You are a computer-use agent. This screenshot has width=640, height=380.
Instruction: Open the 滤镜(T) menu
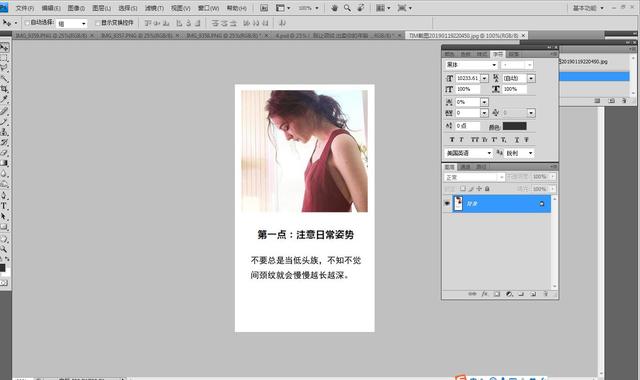(154, 8)
